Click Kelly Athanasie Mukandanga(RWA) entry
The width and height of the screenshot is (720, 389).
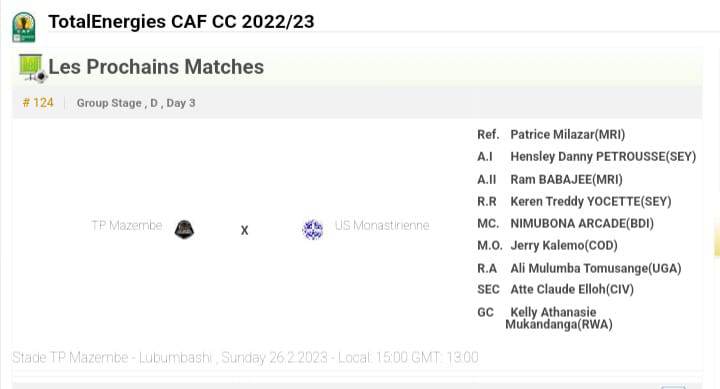click(559, 318)
